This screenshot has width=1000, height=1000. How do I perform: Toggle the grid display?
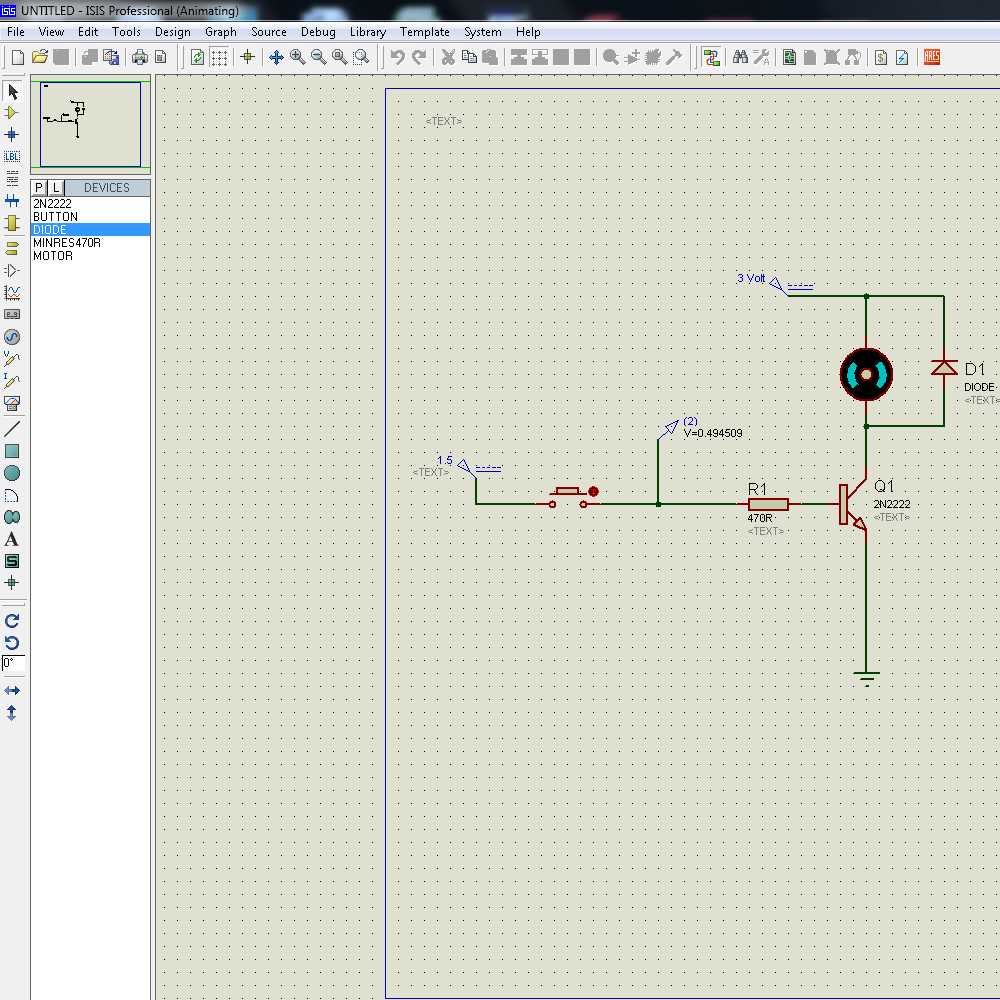tap(219, 58)
